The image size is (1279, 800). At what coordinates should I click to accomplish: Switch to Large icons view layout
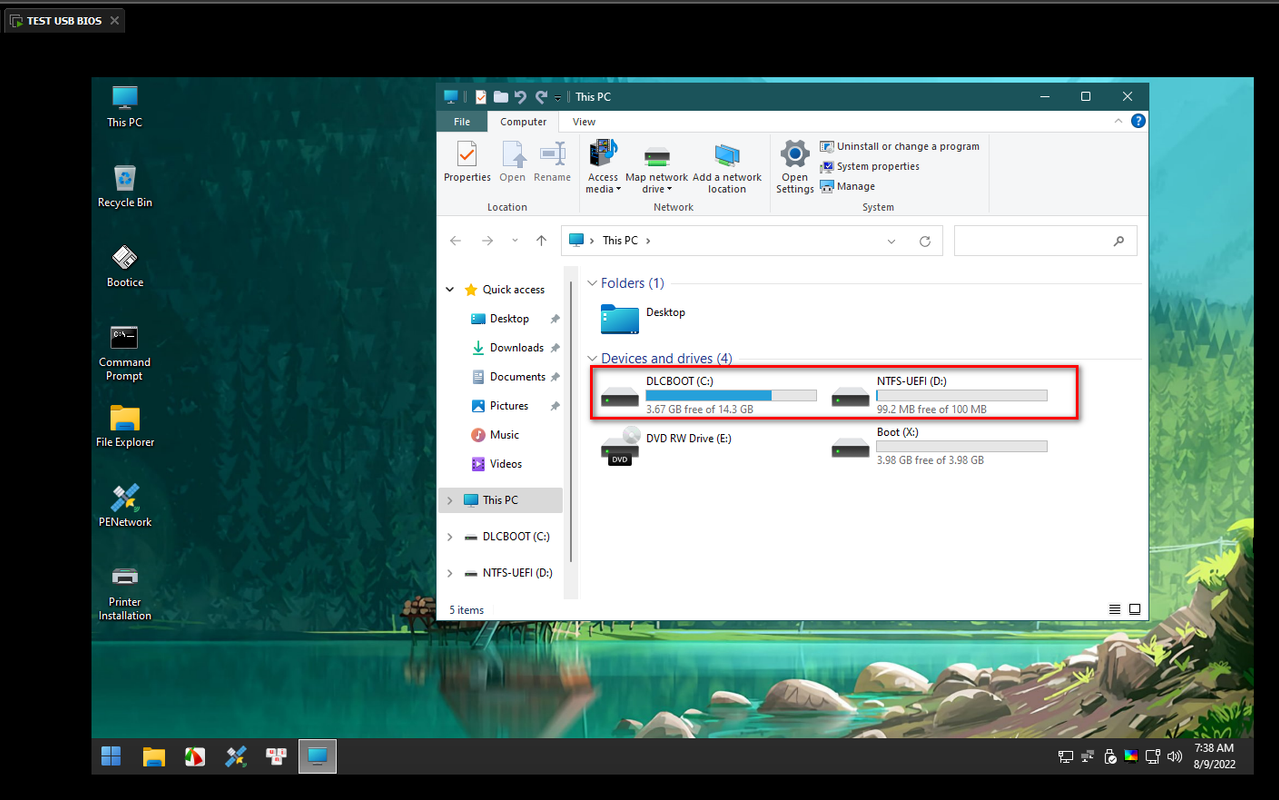[1135, 609]
